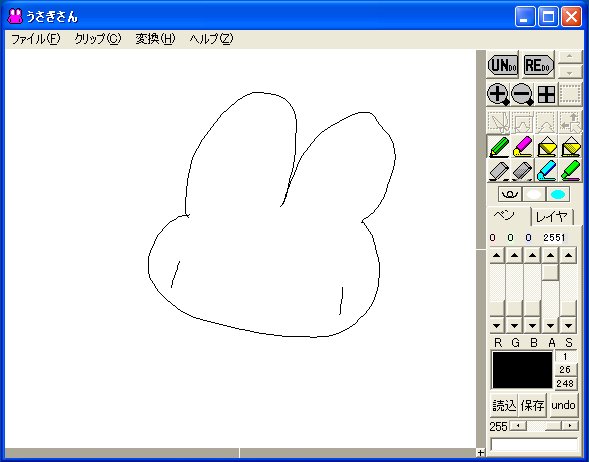Screen dimensions: 589x462
Task: Pick the first gray eraser tool
Action: tap(498, 170)
